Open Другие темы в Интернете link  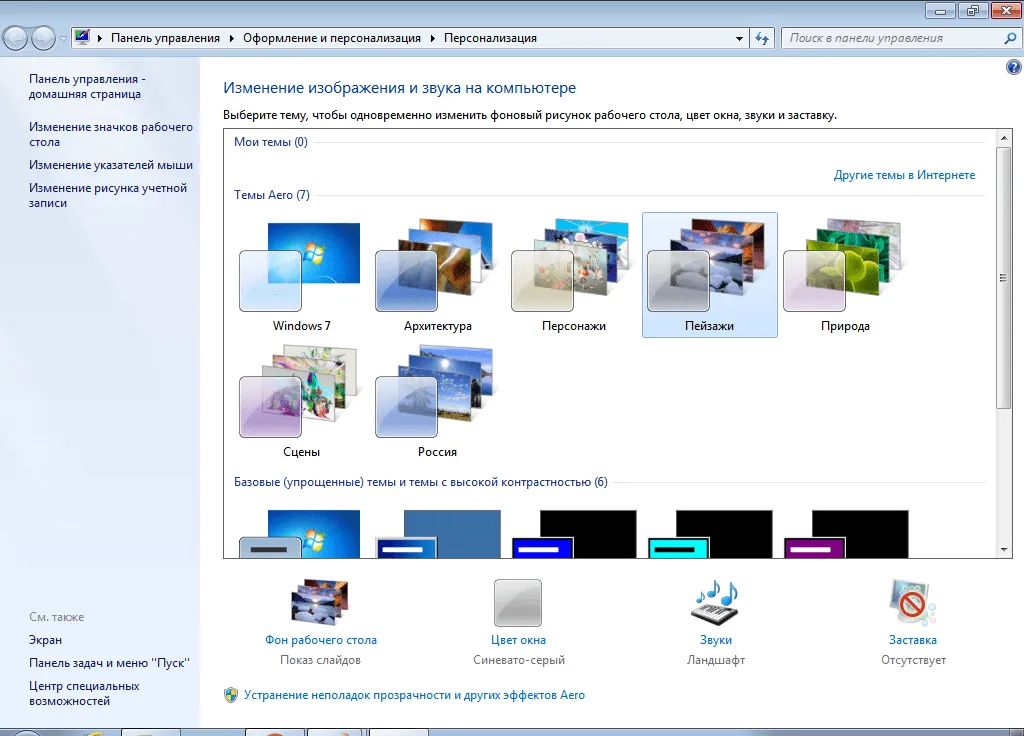pos(904,175)
